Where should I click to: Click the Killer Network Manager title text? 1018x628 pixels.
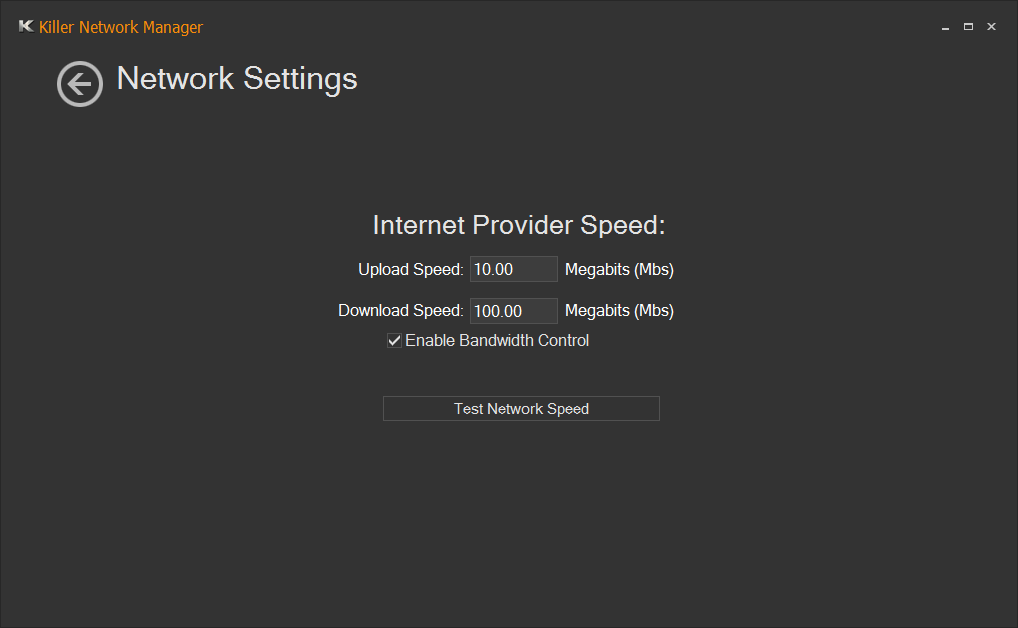121,27
